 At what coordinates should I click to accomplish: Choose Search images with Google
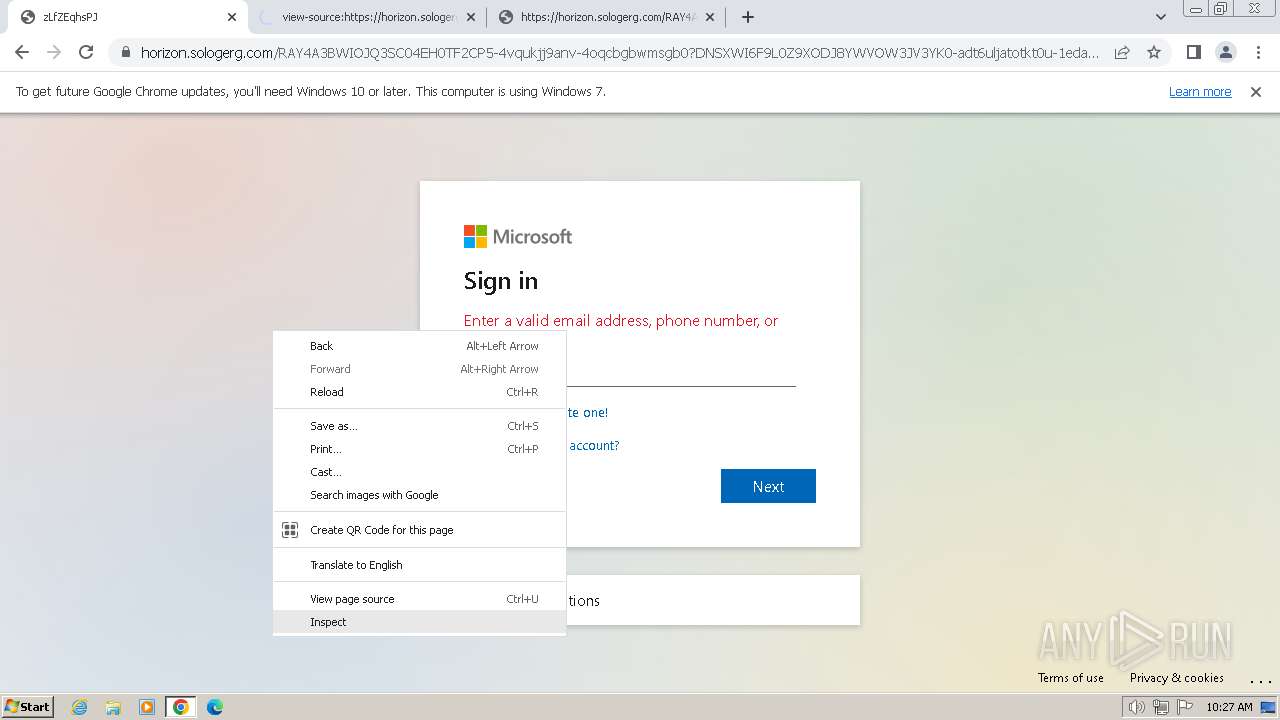[x=420, y=495]
